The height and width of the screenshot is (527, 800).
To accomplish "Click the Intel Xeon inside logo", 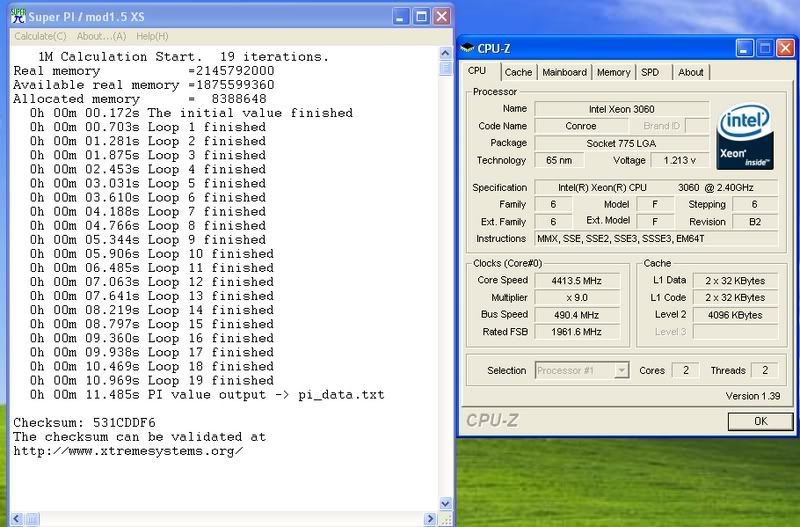I will [x=745, y=137].
